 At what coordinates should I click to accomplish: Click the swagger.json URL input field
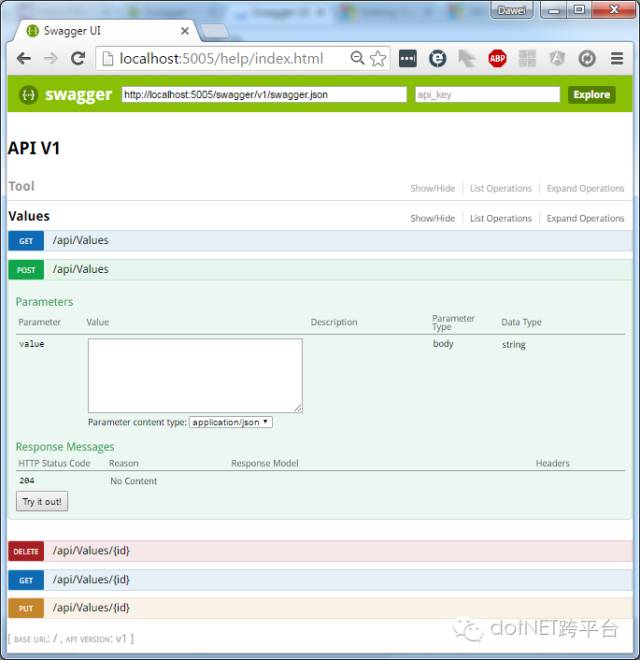[264, 95]
